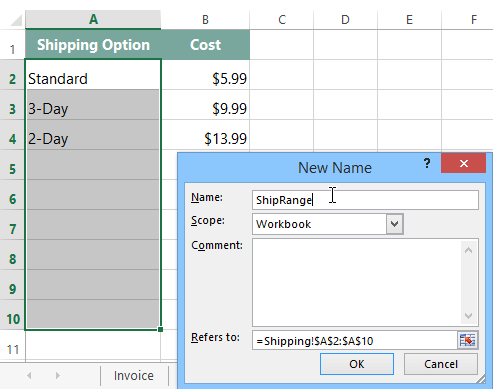Select row 7 header
Viewport: 493px width, 389px height.
12,225
